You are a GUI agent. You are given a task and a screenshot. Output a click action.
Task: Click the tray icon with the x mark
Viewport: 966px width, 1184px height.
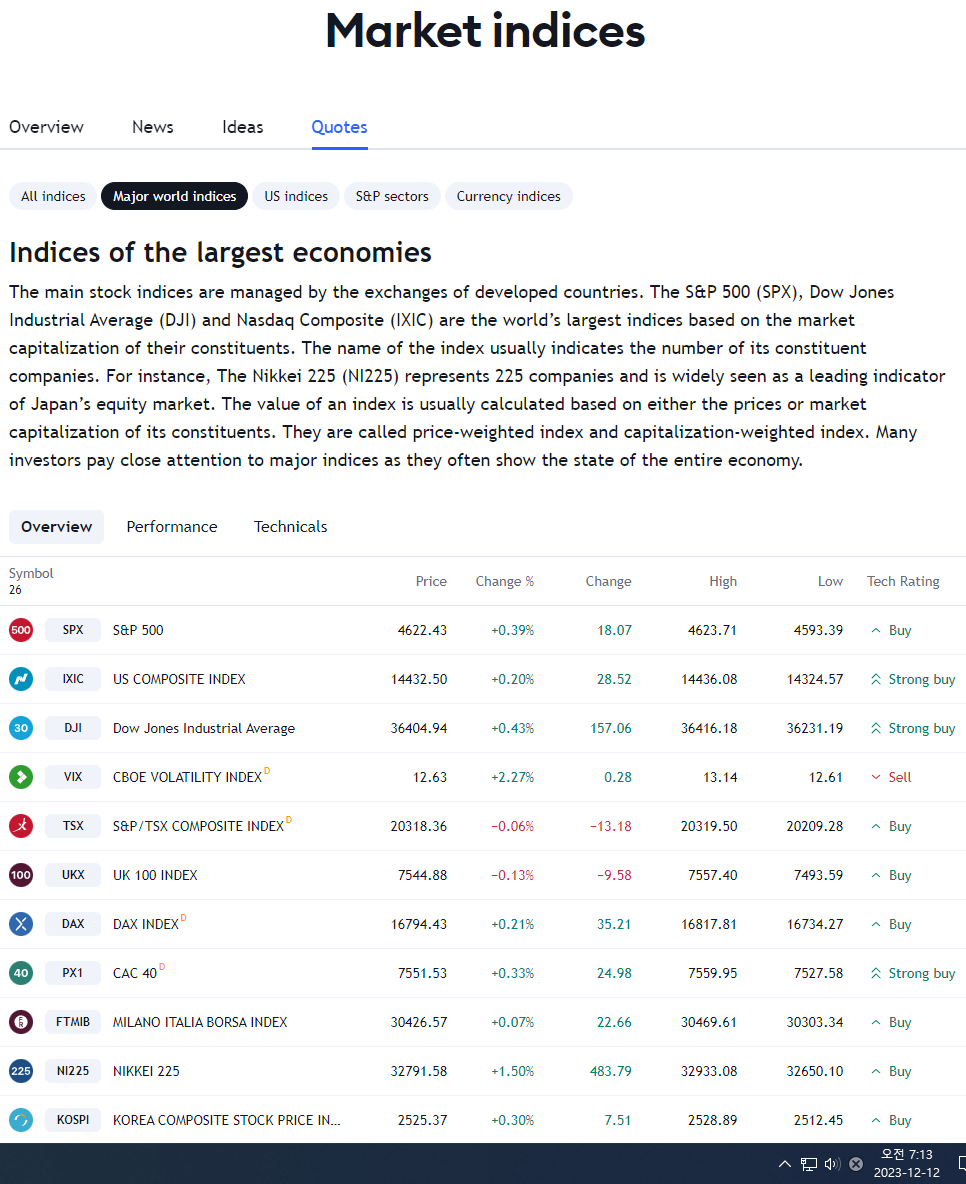(856, 1164)
